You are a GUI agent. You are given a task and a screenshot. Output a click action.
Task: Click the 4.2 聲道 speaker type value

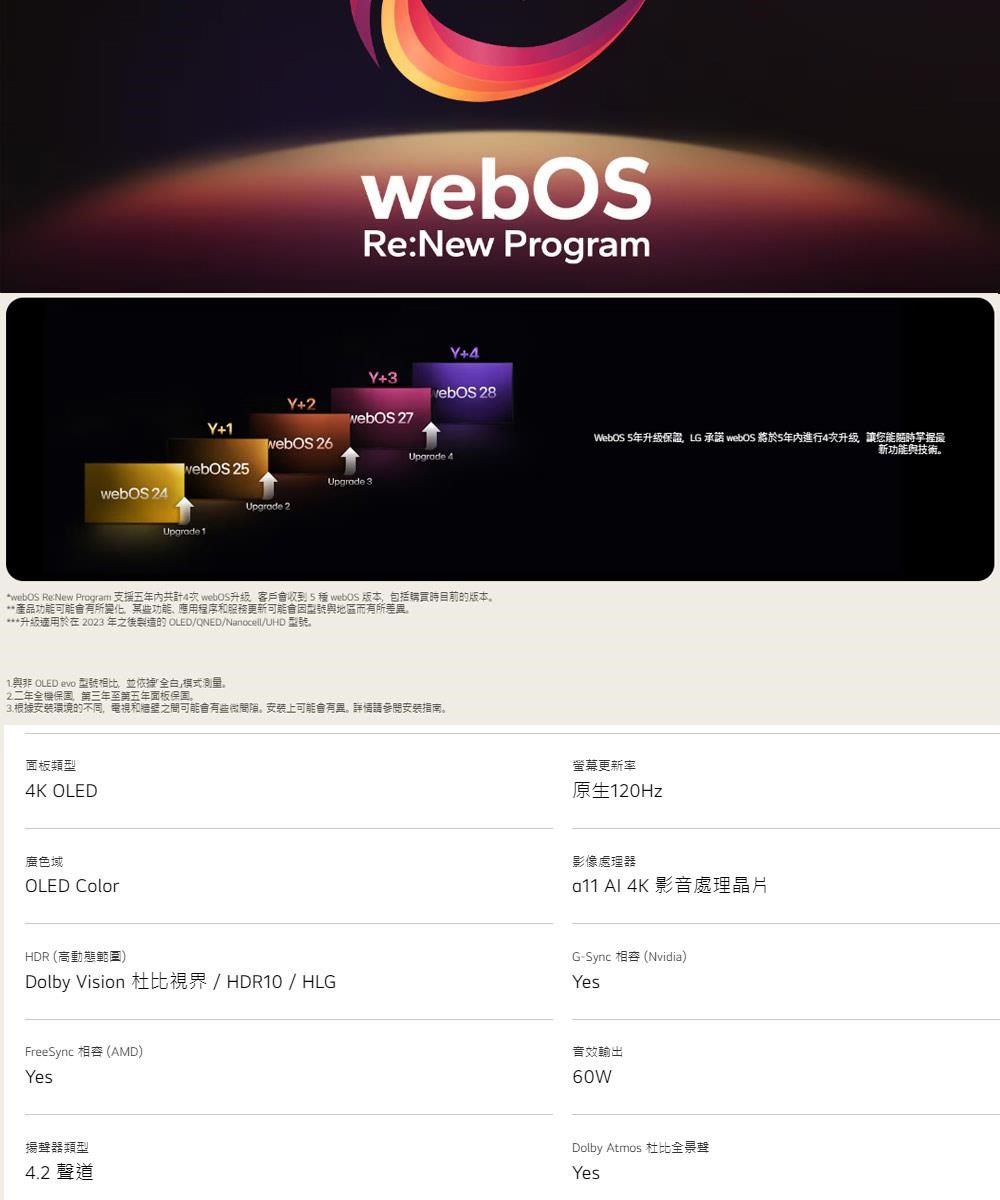click(x=59, y=1172)
